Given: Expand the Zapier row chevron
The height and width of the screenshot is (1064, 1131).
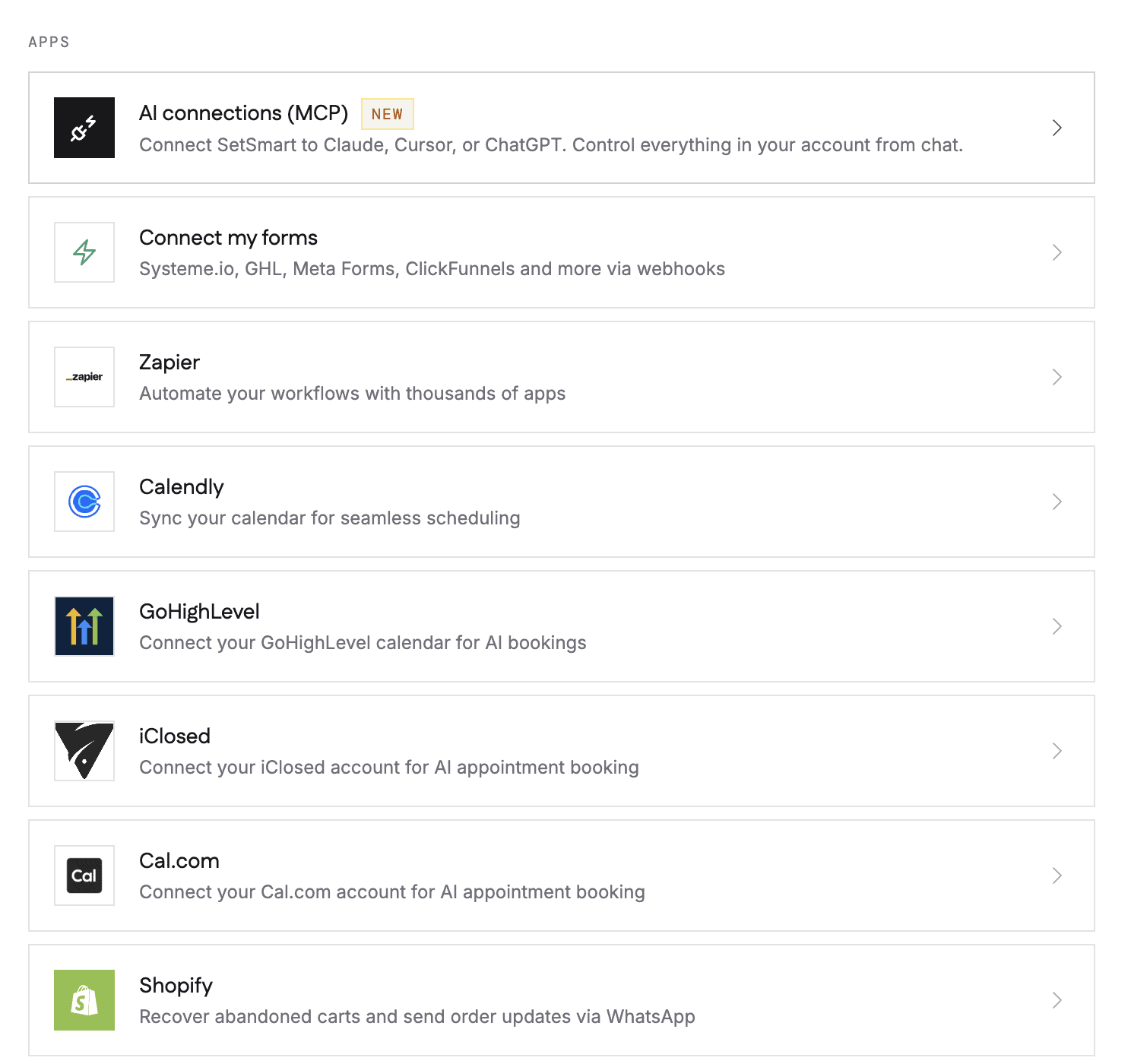Looking at the screenshot, I should click(x=1057, y=377).
